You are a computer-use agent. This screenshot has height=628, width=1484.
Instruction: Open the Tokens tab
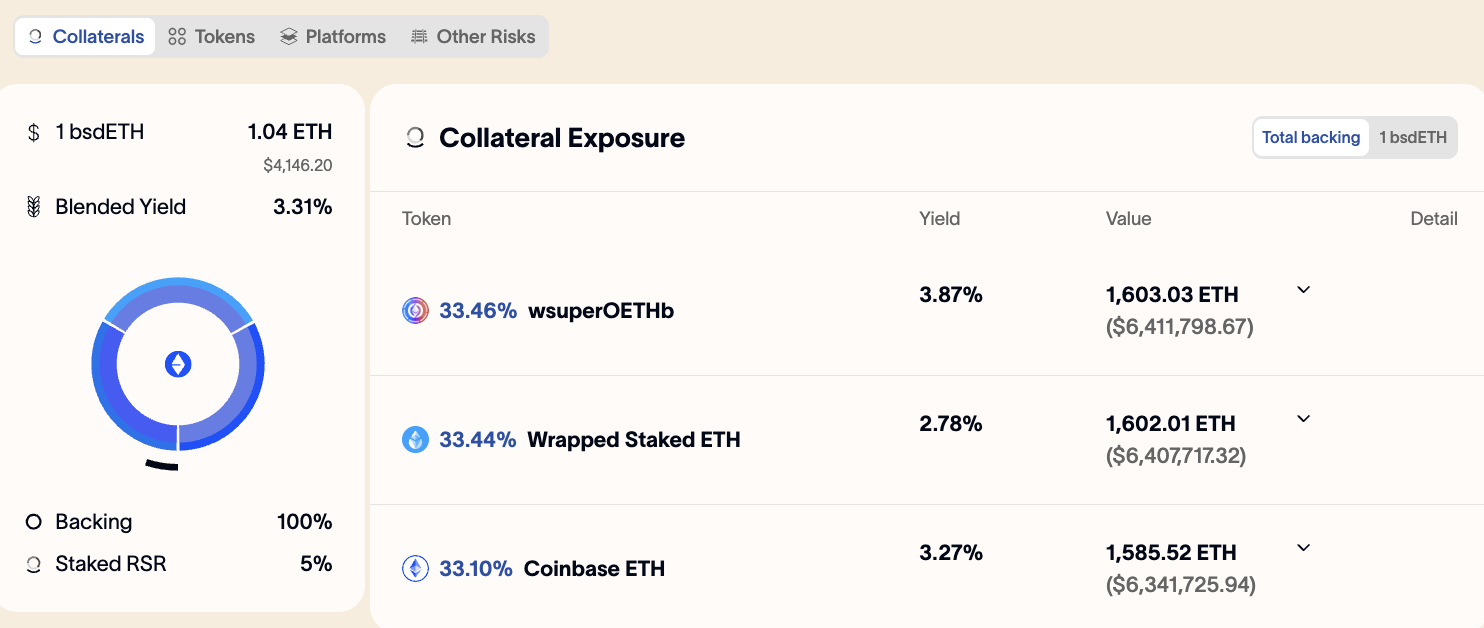click(x=212, y=37)
